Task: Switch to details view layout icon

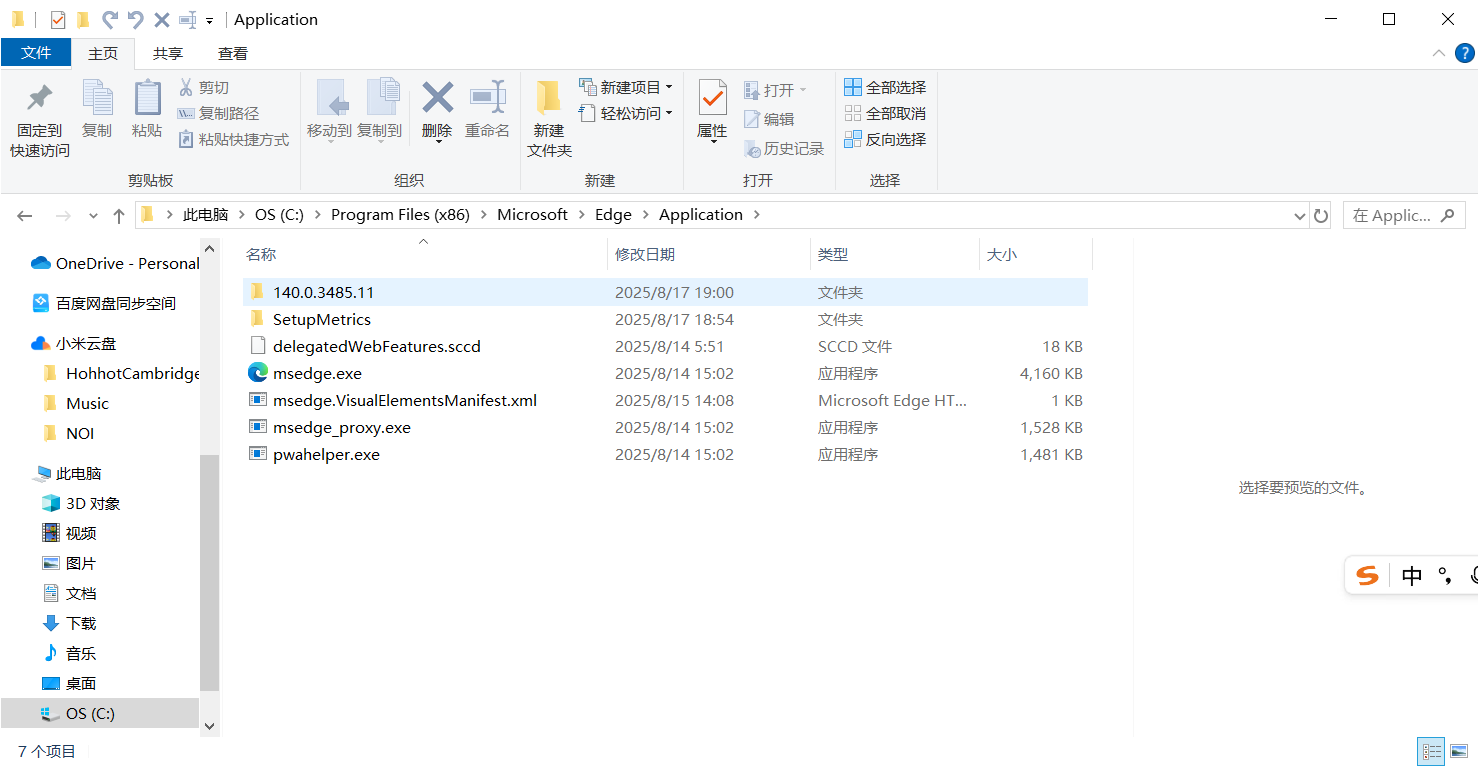Action: (x=1432, y=751)
